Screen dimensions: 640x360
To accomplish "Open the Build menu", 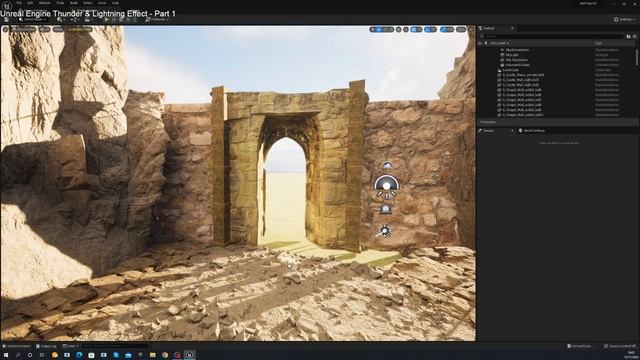I will (74, 3).
